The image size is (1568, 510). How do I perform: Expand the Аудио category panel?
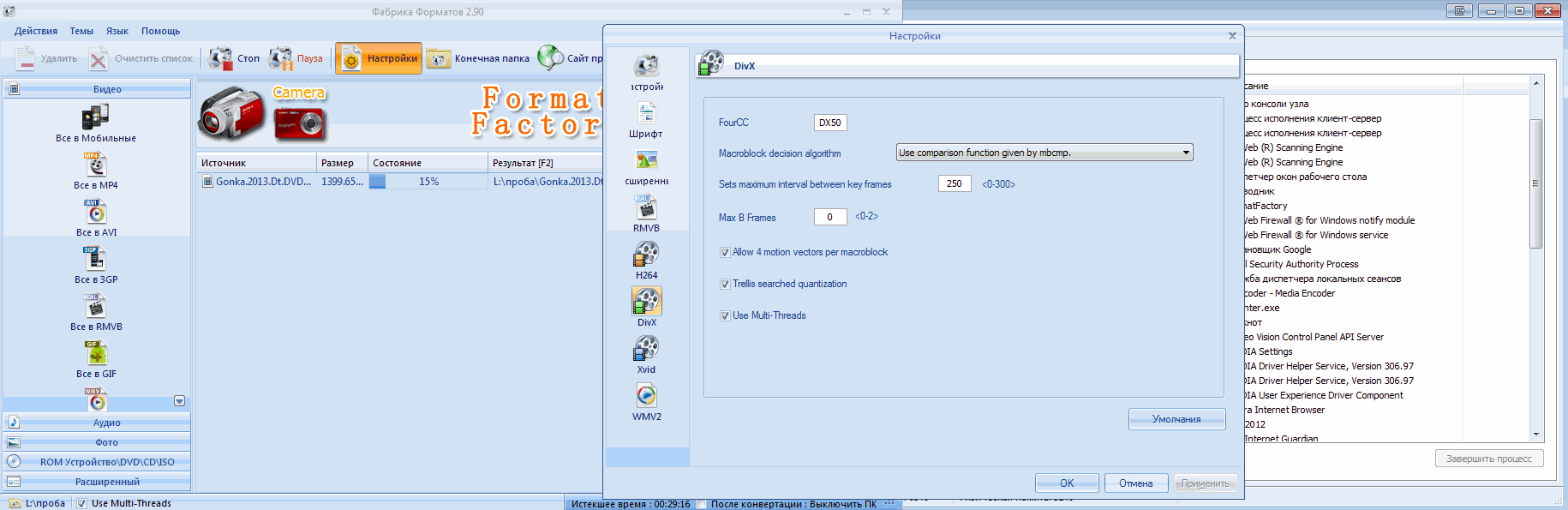point(97,423)
